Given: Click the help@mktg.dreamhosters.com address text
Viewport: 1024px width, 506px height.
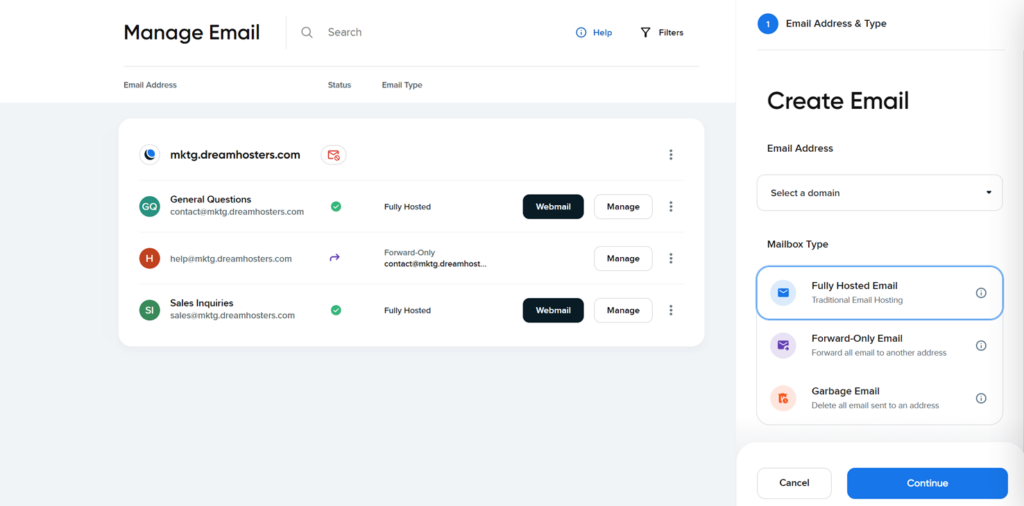Looking at the screenshot, I should click(231, 259).
